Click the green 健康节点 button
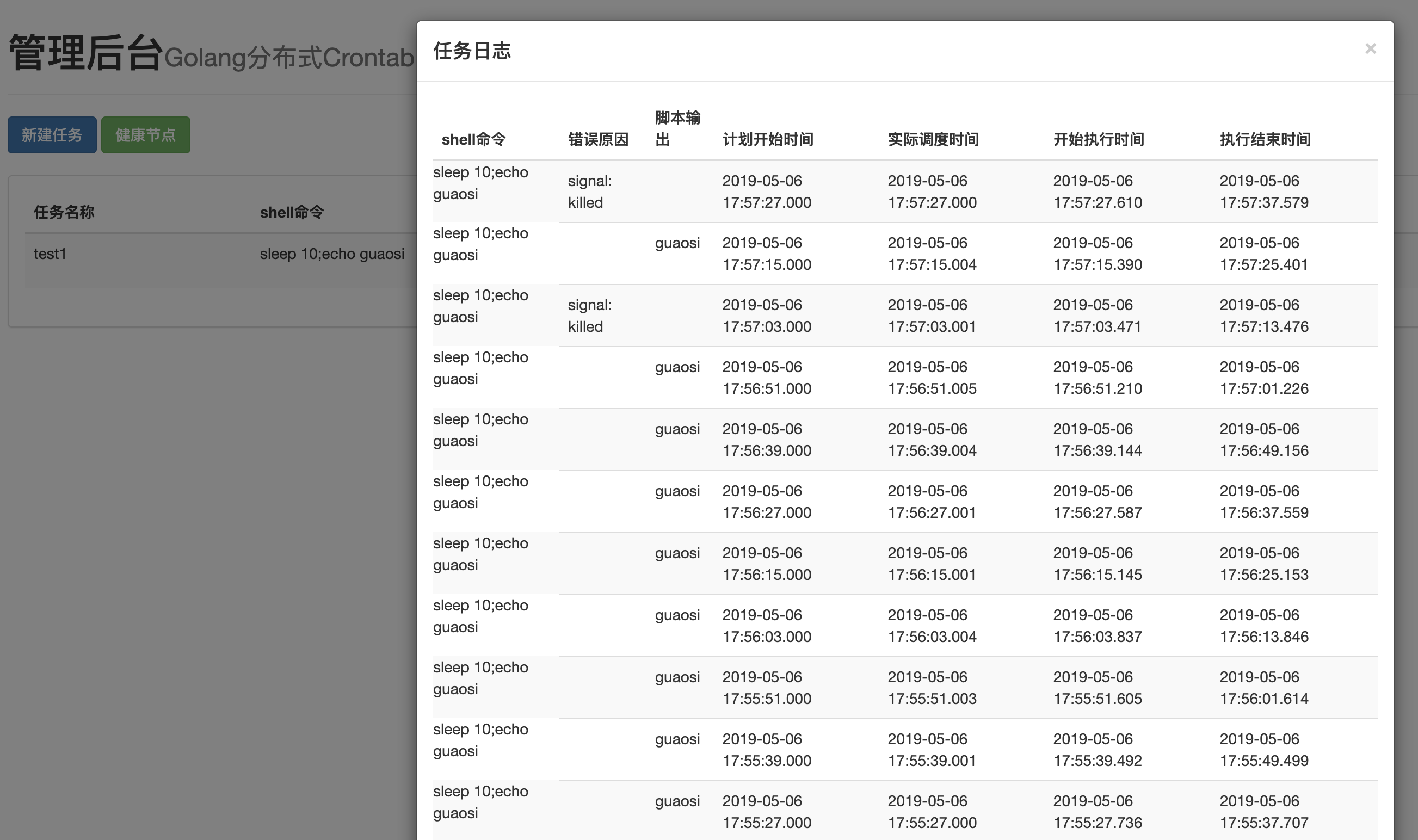The image size is (1418, 840). click(145, 135)
